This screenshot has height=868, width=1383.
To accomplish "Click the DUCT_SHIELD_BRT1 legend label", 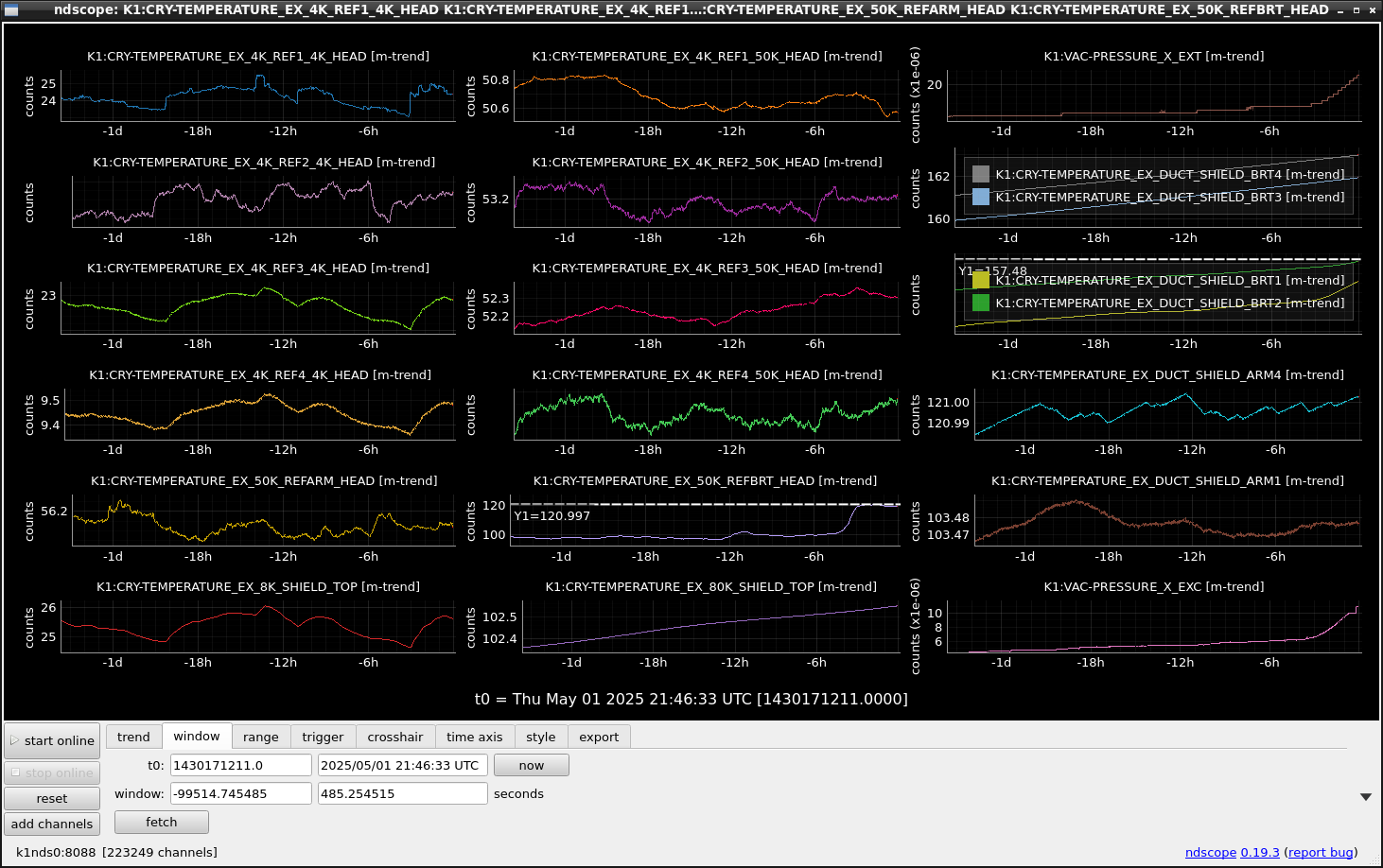I will pyautogui.click(x=1170, y=280).
